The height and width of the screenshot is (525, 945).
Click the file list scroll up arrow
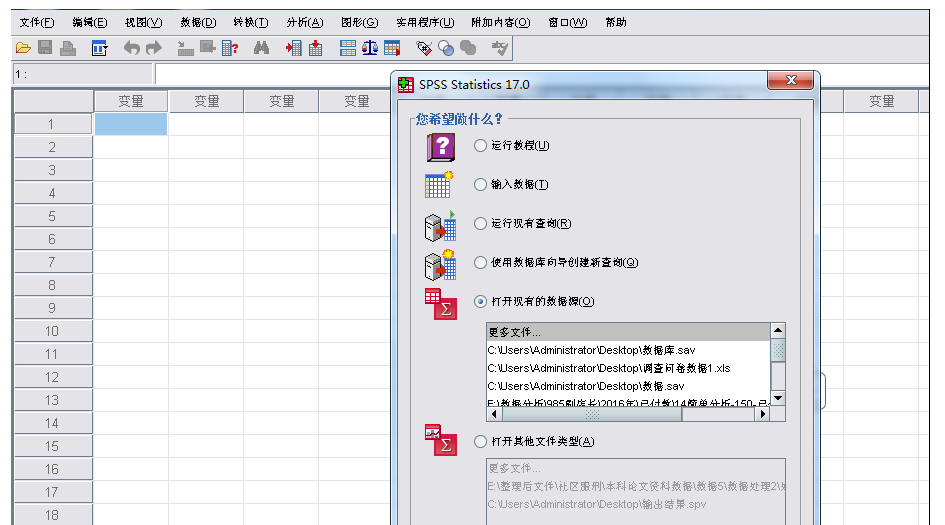tap(778, 330)
